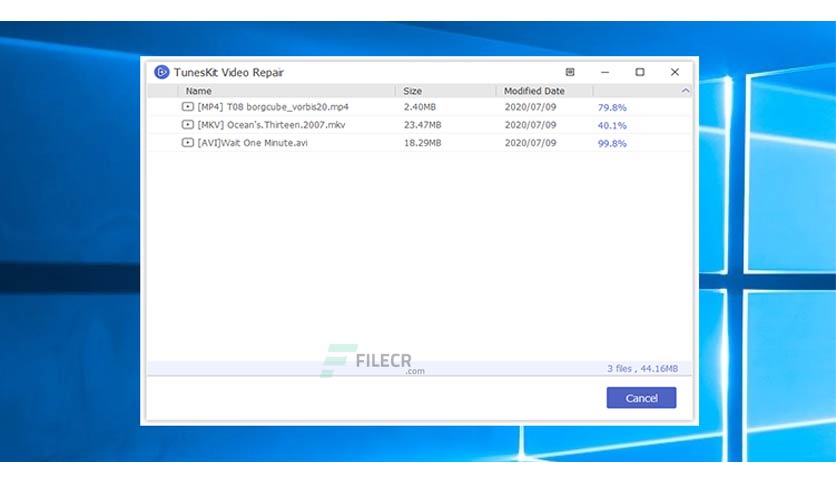Viewport: 836px width, 484px height.
Task: Click the TunesKit Video Repair logo icon
Action: coord(162,72)
